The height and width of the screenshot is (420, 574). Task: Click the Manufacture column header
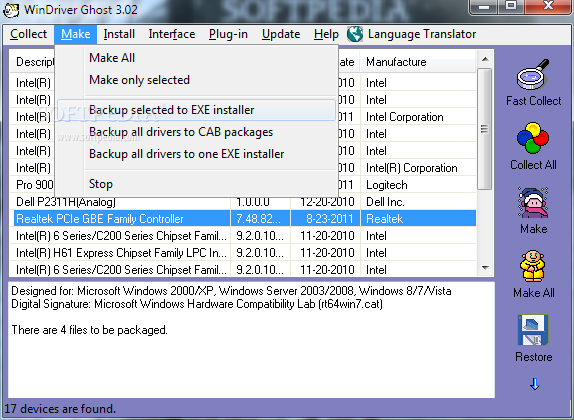(x=418, y=62)
